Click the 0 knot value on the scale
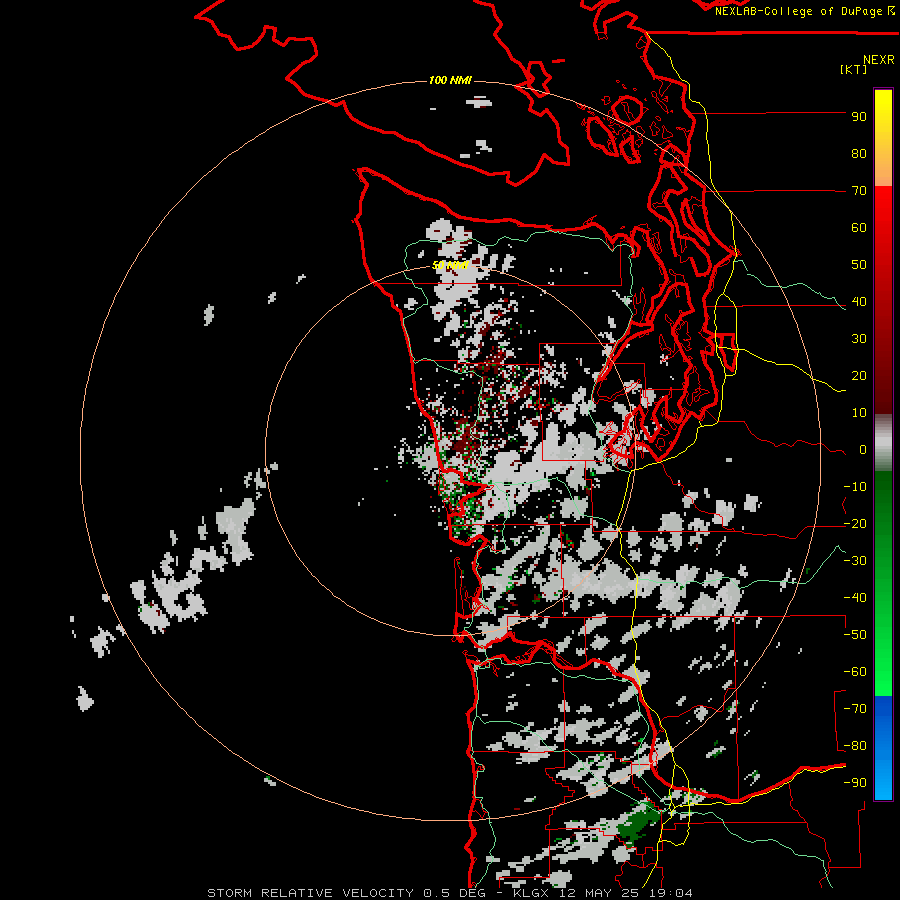Image resolution: width=900 pixels, height=900 pixels. (863, 450)
